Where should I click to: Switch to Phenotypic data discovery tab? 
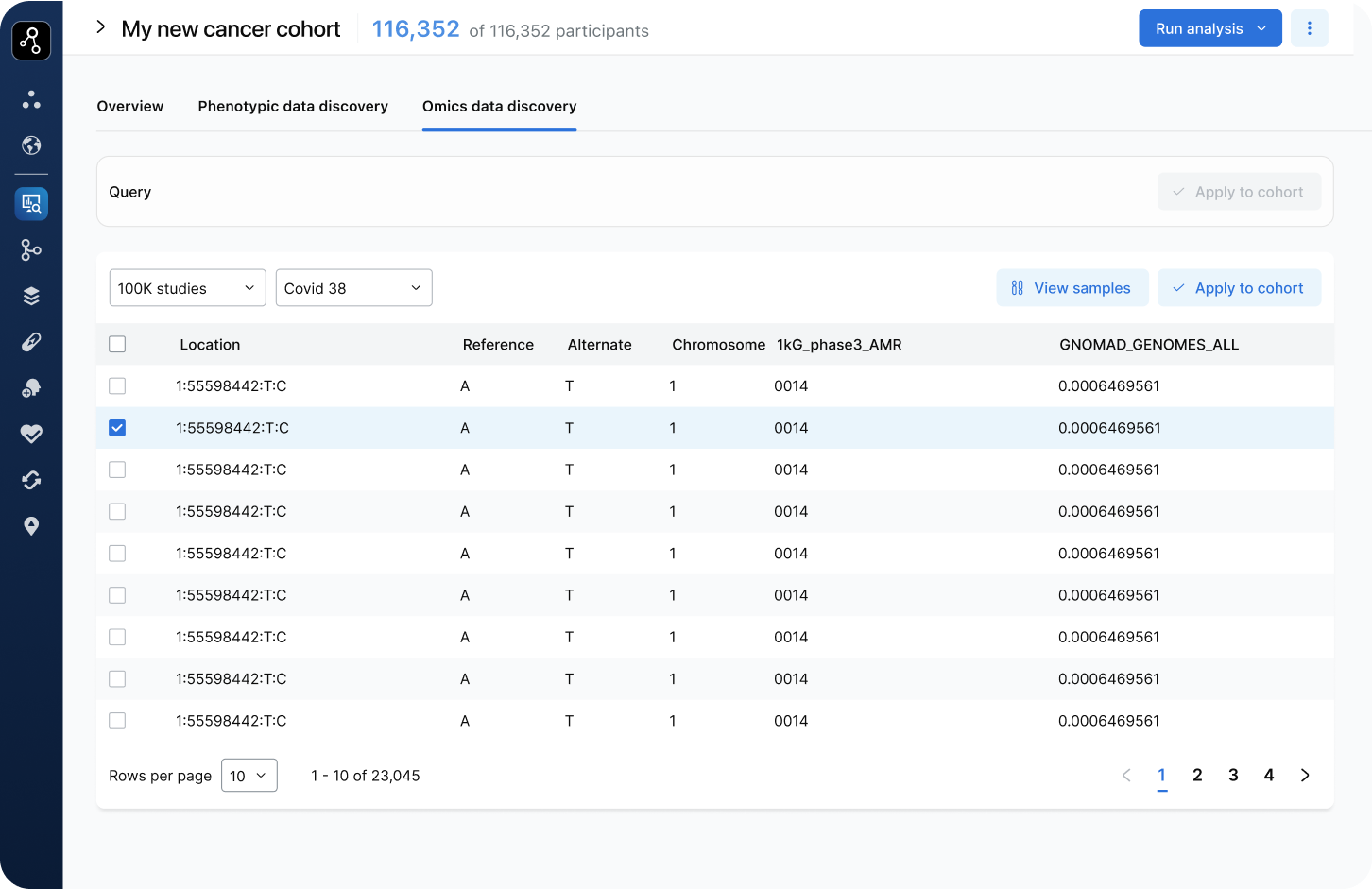click(x=293, y=107)
